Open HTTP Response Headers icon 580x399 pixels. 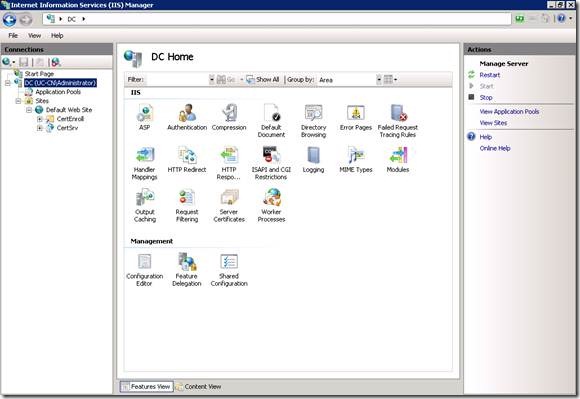[x=229, y=163]
